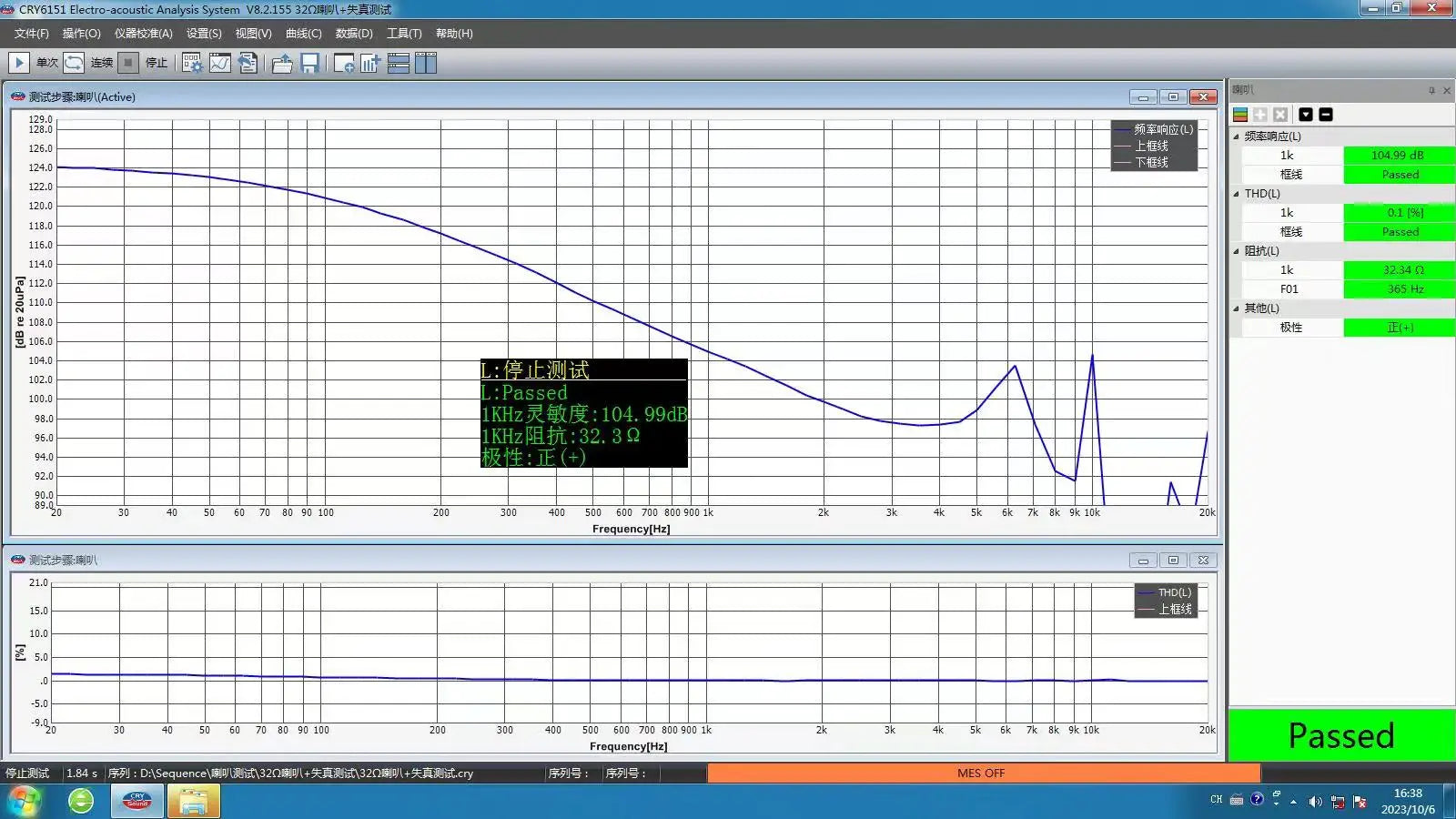Collapse the 频率响应(L) results group
Screen dimensions: 1456x819
[1236, 136]
